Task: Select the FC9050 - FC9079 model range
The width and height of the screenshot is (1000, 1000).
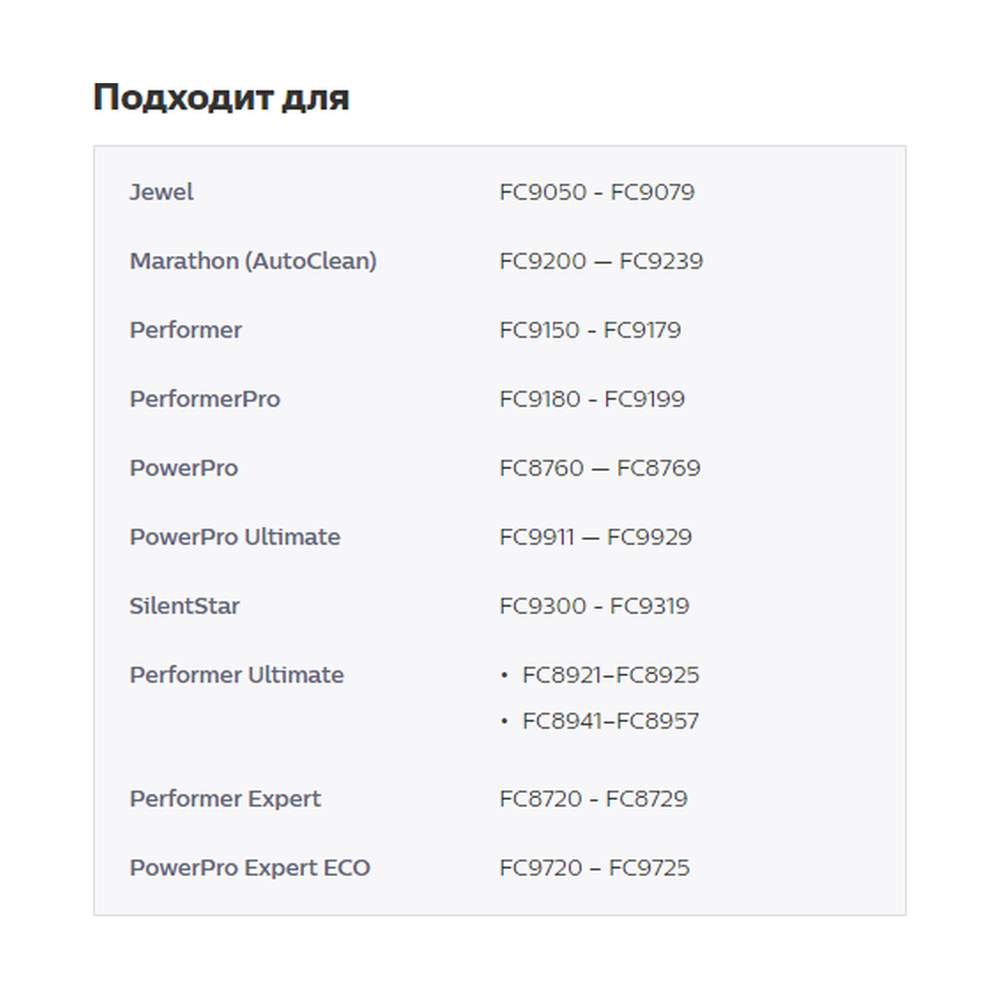Action: 596,192
